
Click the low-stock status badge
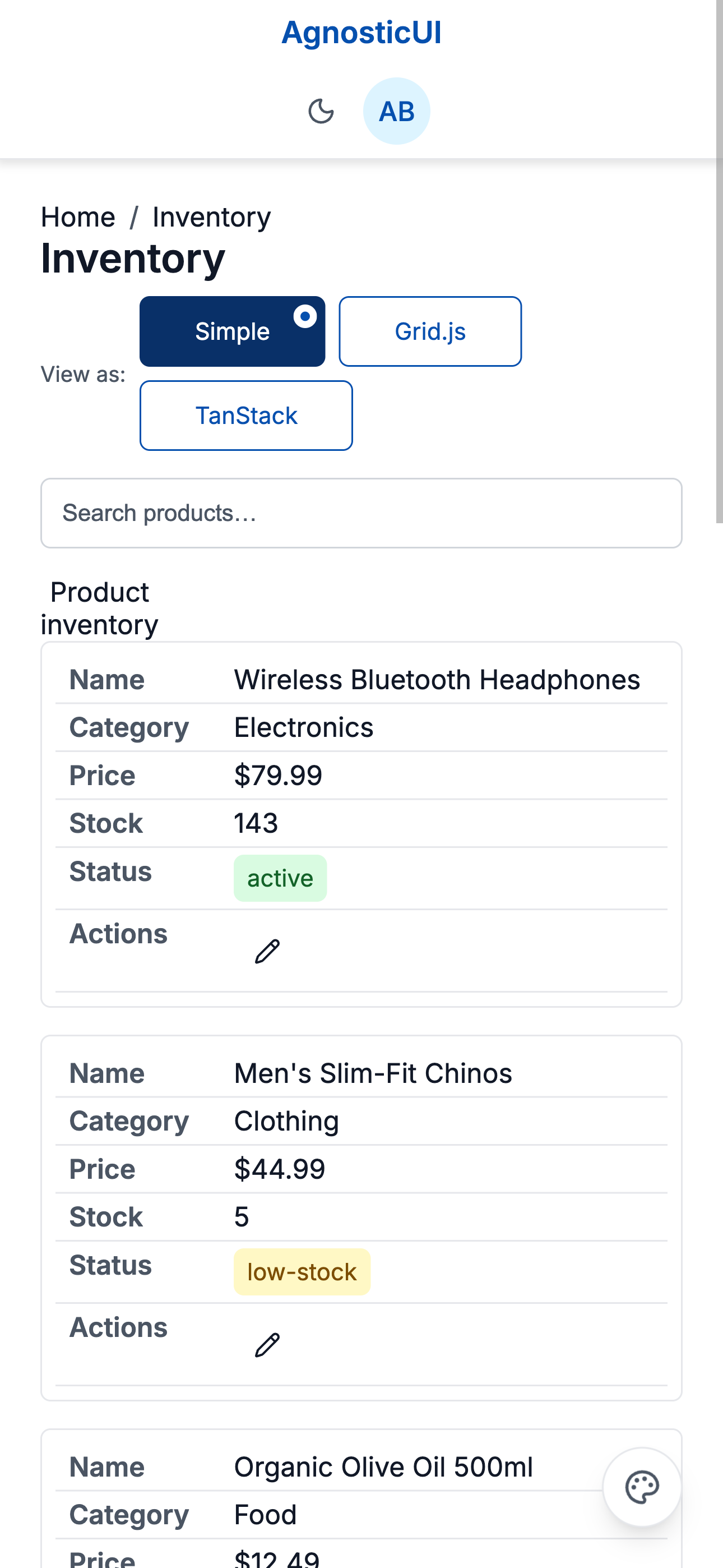[302, 1271]
